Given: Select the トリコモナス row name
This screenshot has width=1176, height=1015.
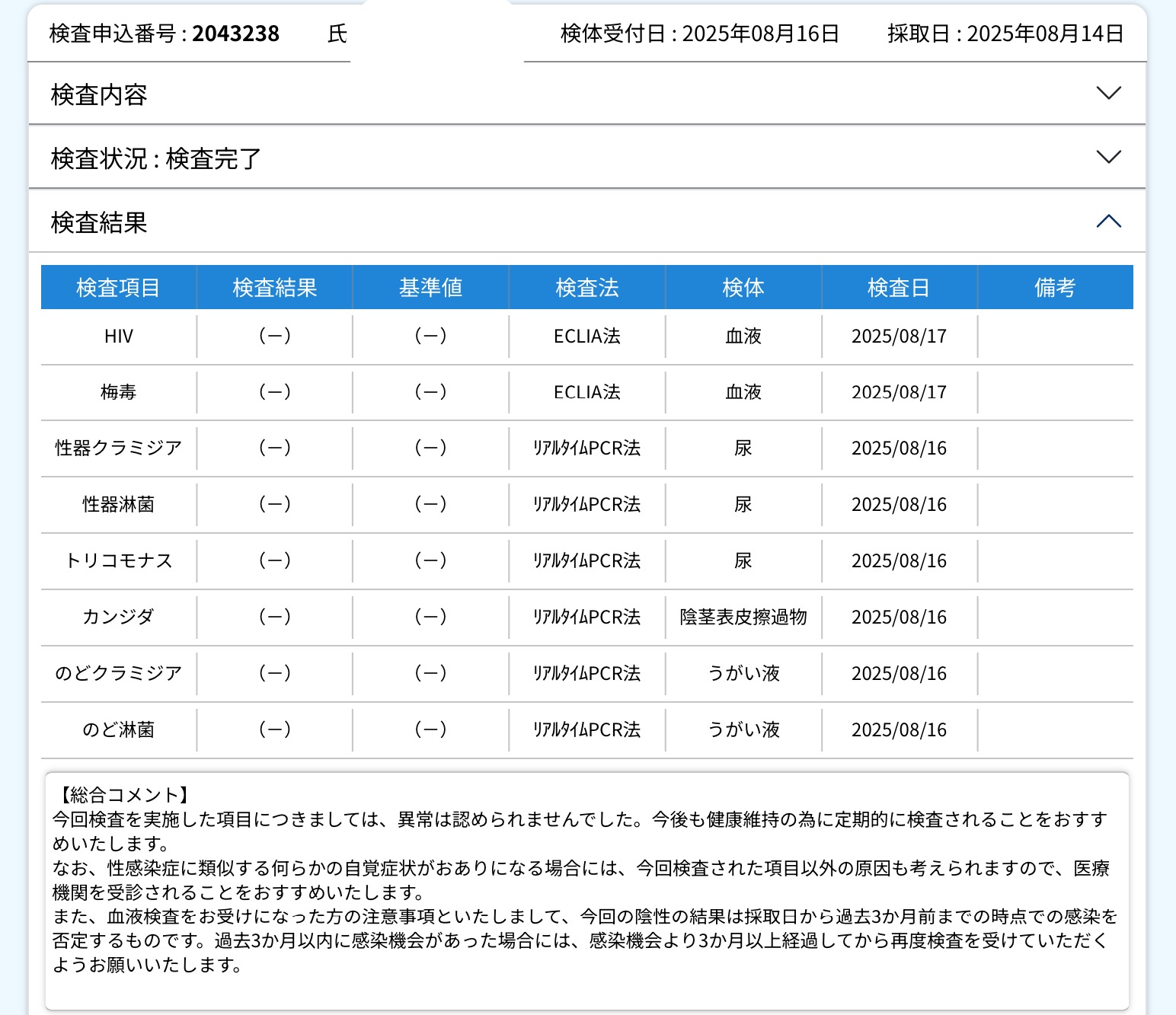Looking at the screenshot, I should pyautogui.click(x=119, y=561).
